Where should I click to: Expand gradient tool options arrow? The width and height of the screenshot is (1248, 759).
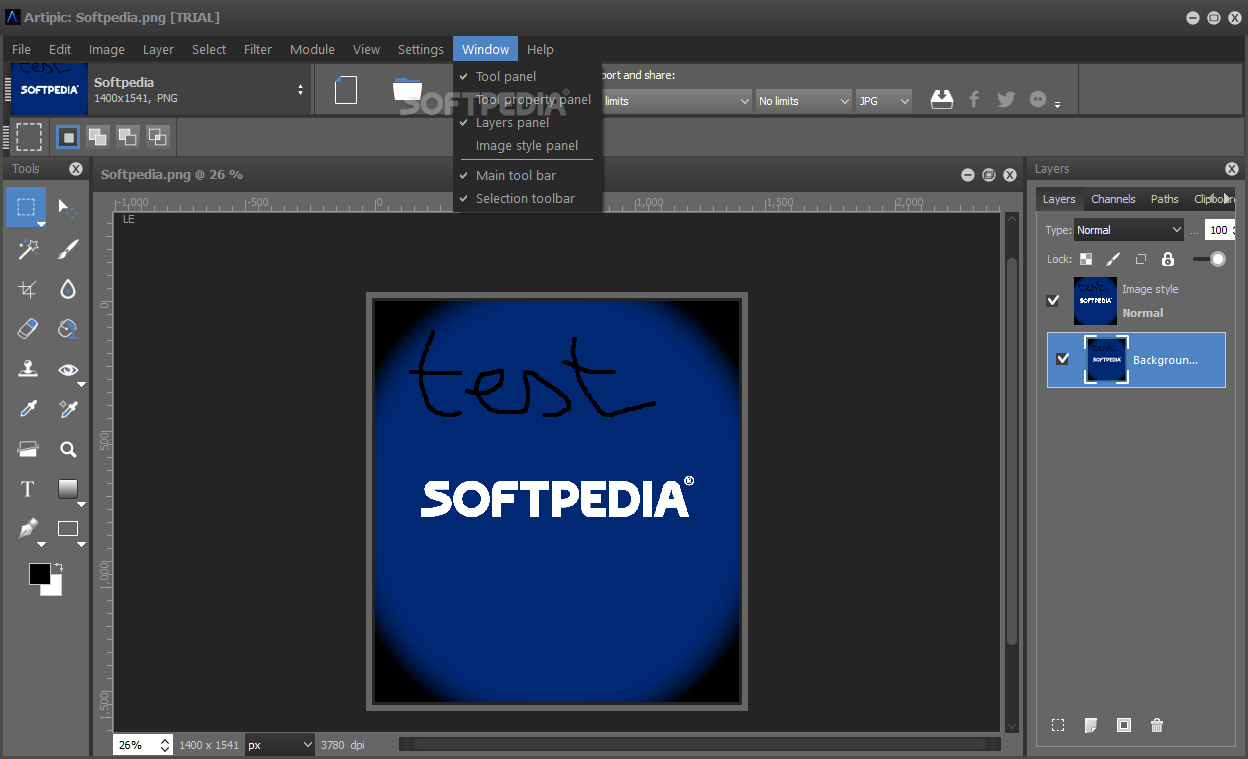click(81, 505)
